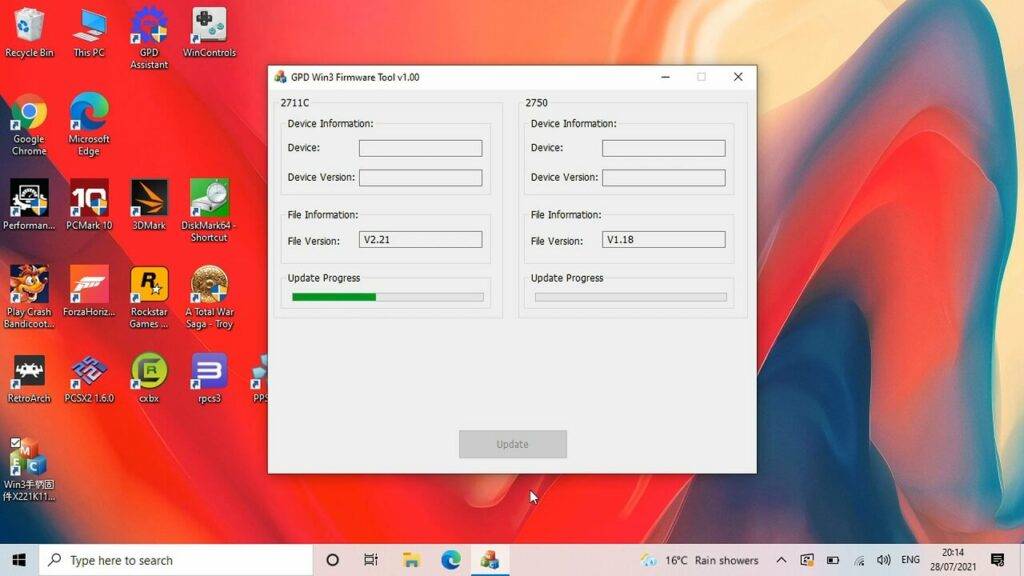1024x576 pixels.
Task: Click the 2750 Device field
Action: 664,148
